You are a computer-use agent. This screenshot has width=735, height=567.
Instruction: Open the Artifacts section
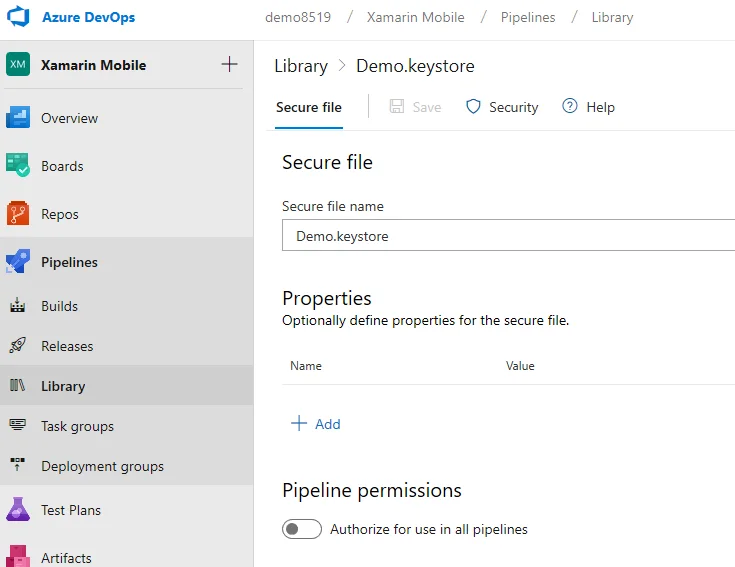[66, 558]
